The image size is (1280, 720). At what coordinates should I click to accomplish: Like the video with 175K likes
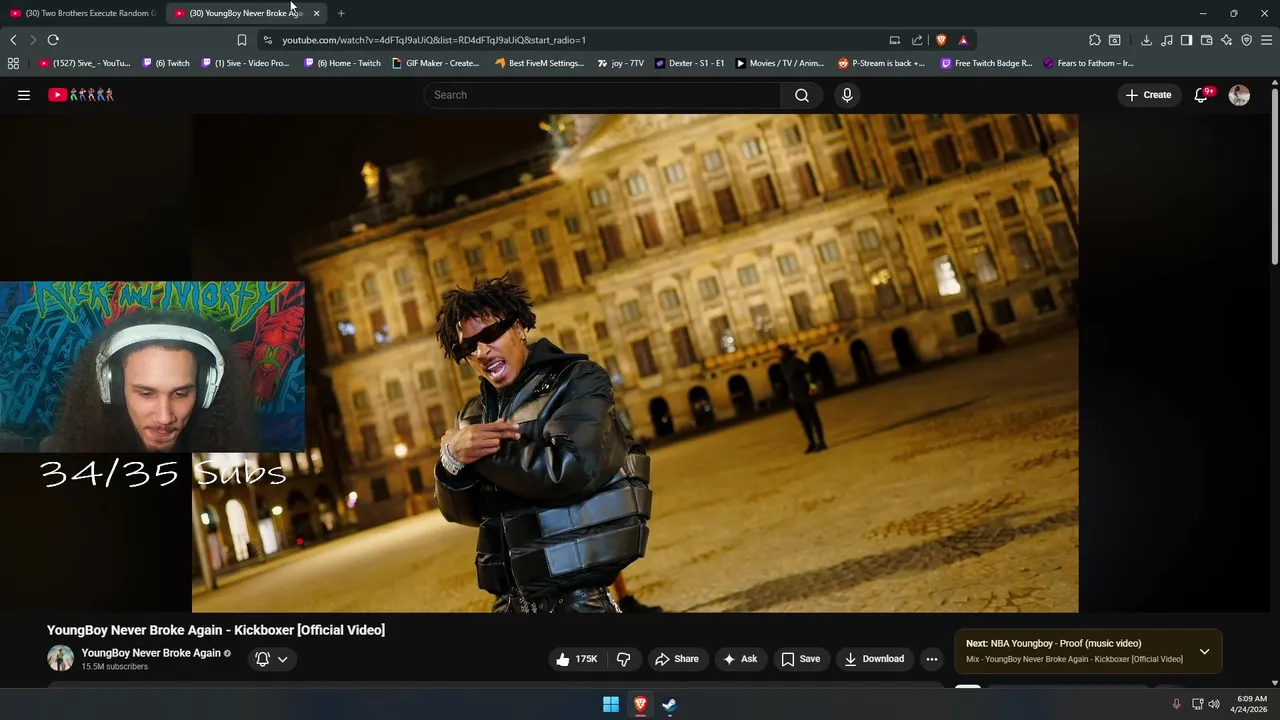click(x=576, y=659)
